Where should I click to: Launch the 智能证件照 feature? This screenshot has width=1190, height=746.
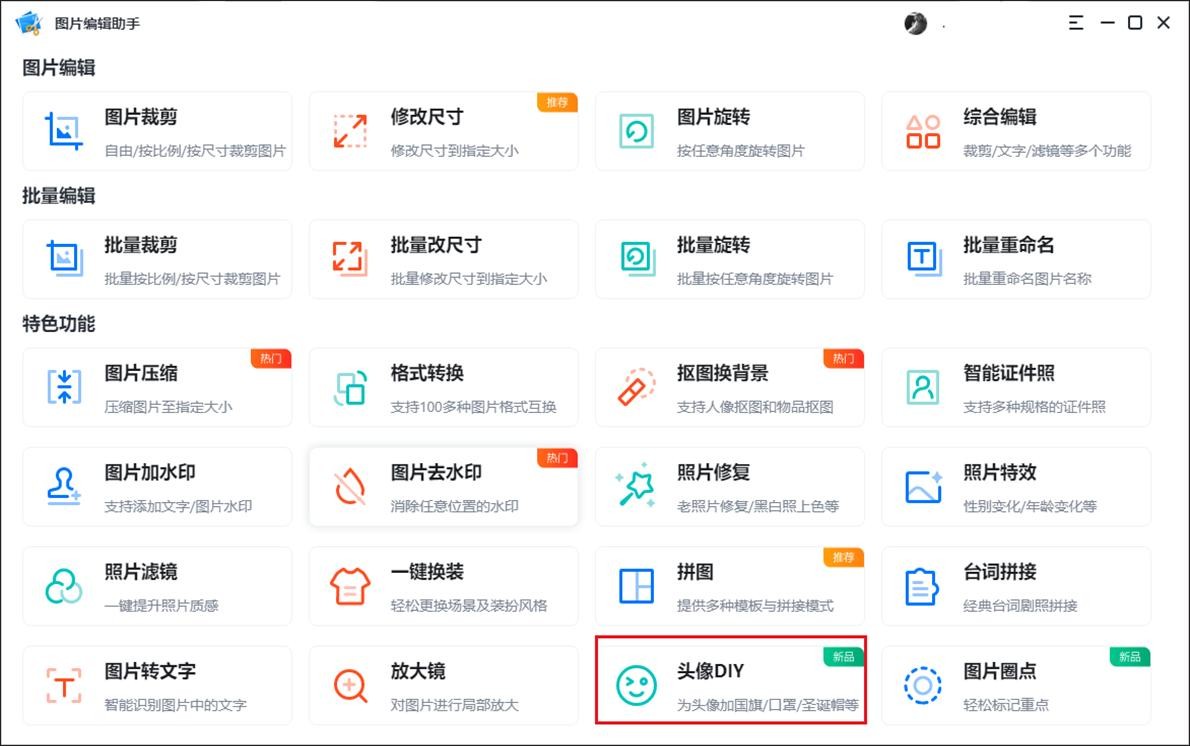(1015, 387)
